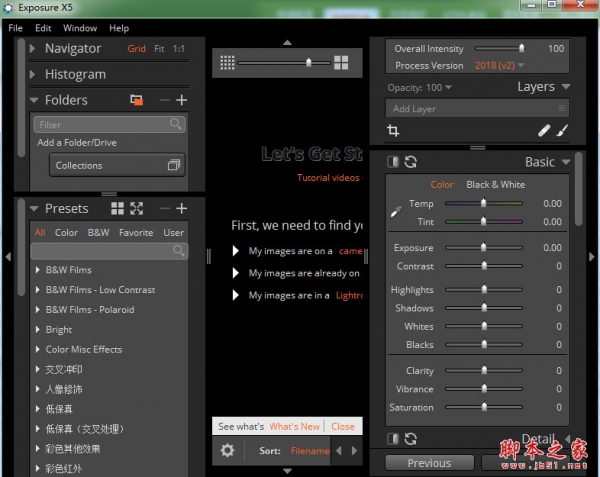This screenshot has width=600, height=477.
Task: Adjust the Overall Intensity slider
Action: point(500,49)
